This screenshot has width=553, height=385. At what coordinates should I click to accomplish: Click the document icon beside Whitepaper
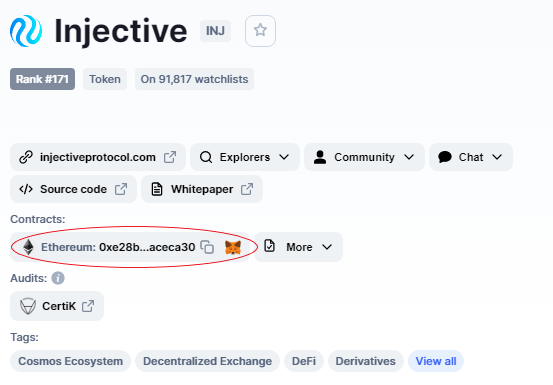(157, 189)
